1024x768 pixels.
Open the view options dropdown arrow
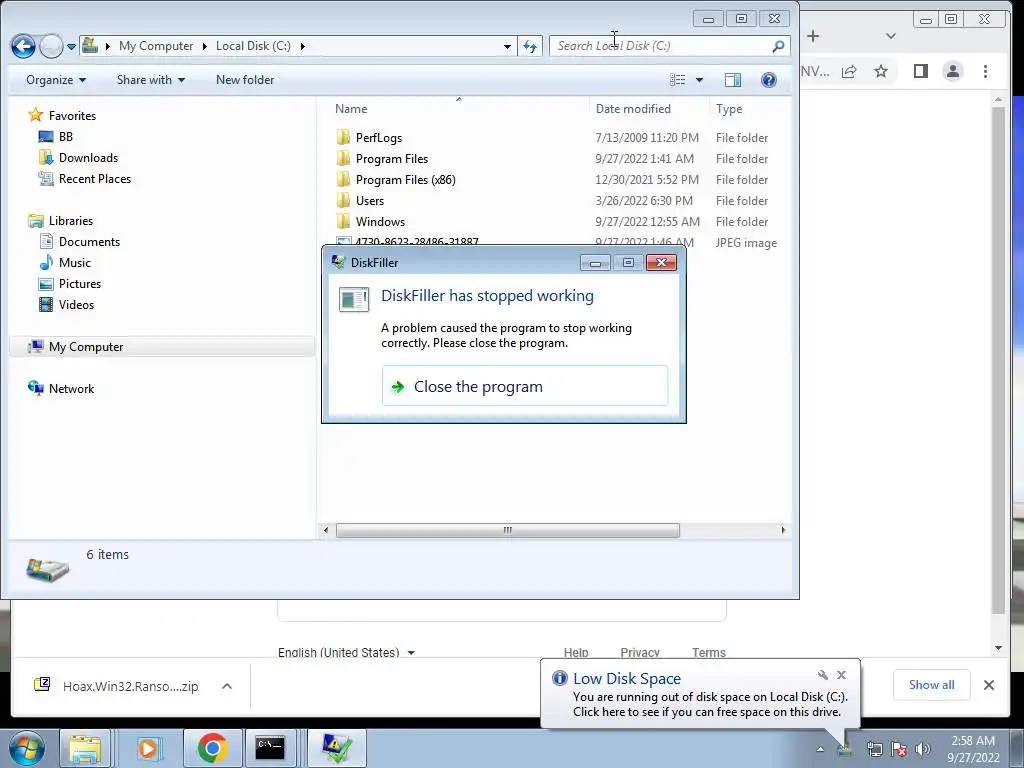click(699, 80)
